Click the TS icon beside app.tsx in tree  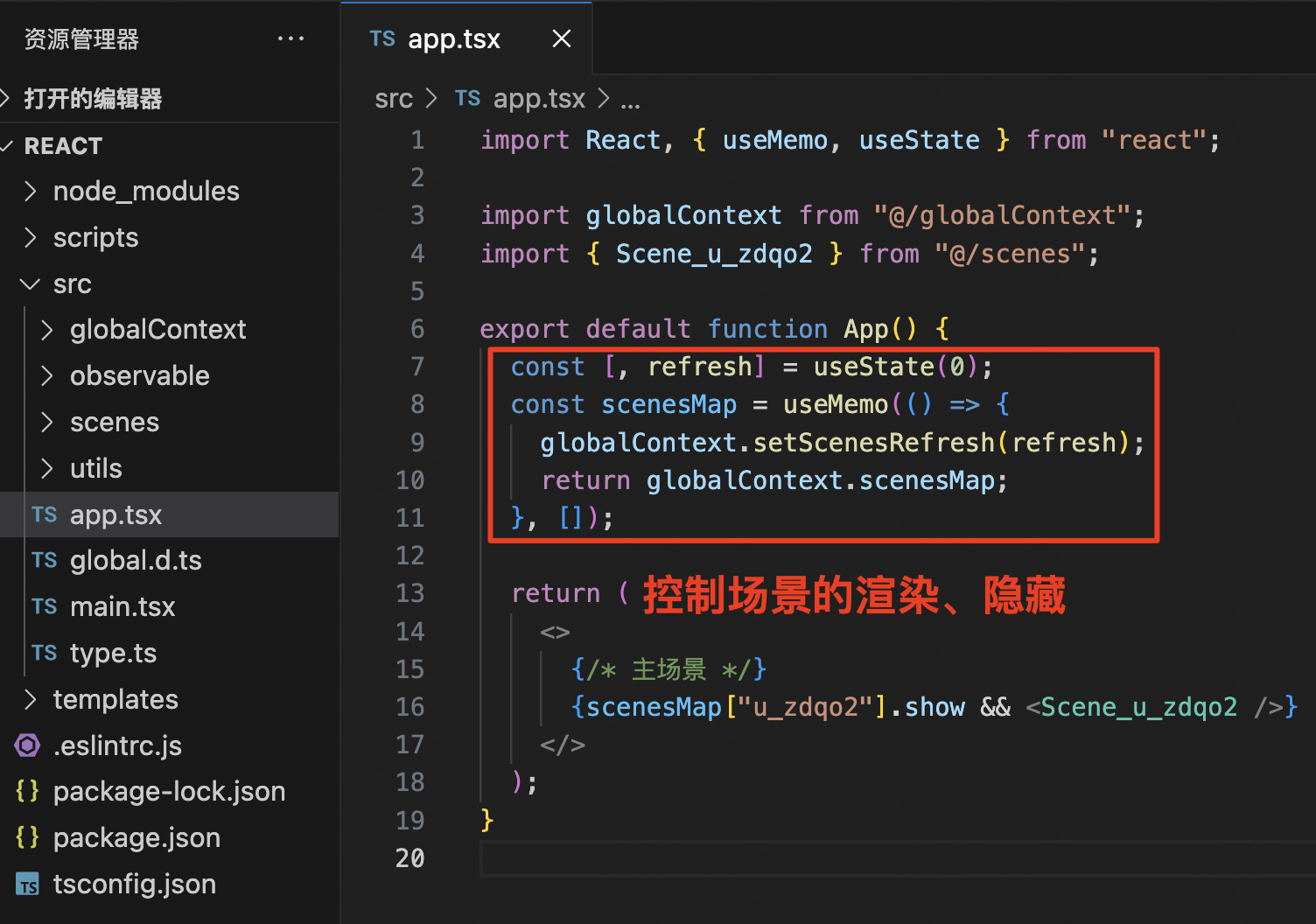click(x=45, y=515)
